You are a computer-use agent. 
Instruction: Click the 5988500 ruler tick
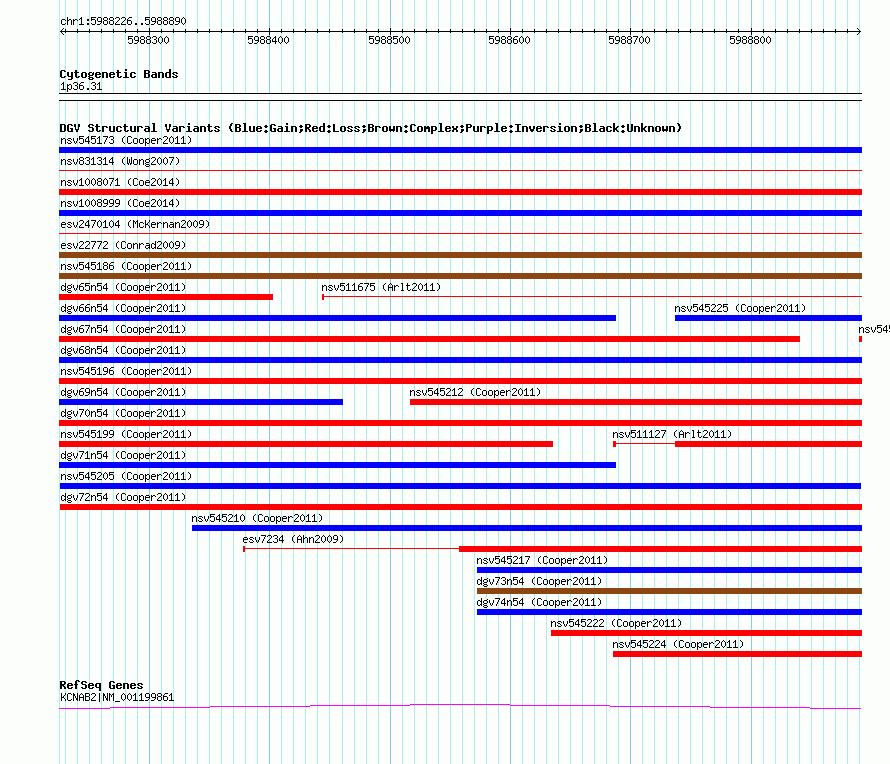pyautogui.click(x=389, y=40)
